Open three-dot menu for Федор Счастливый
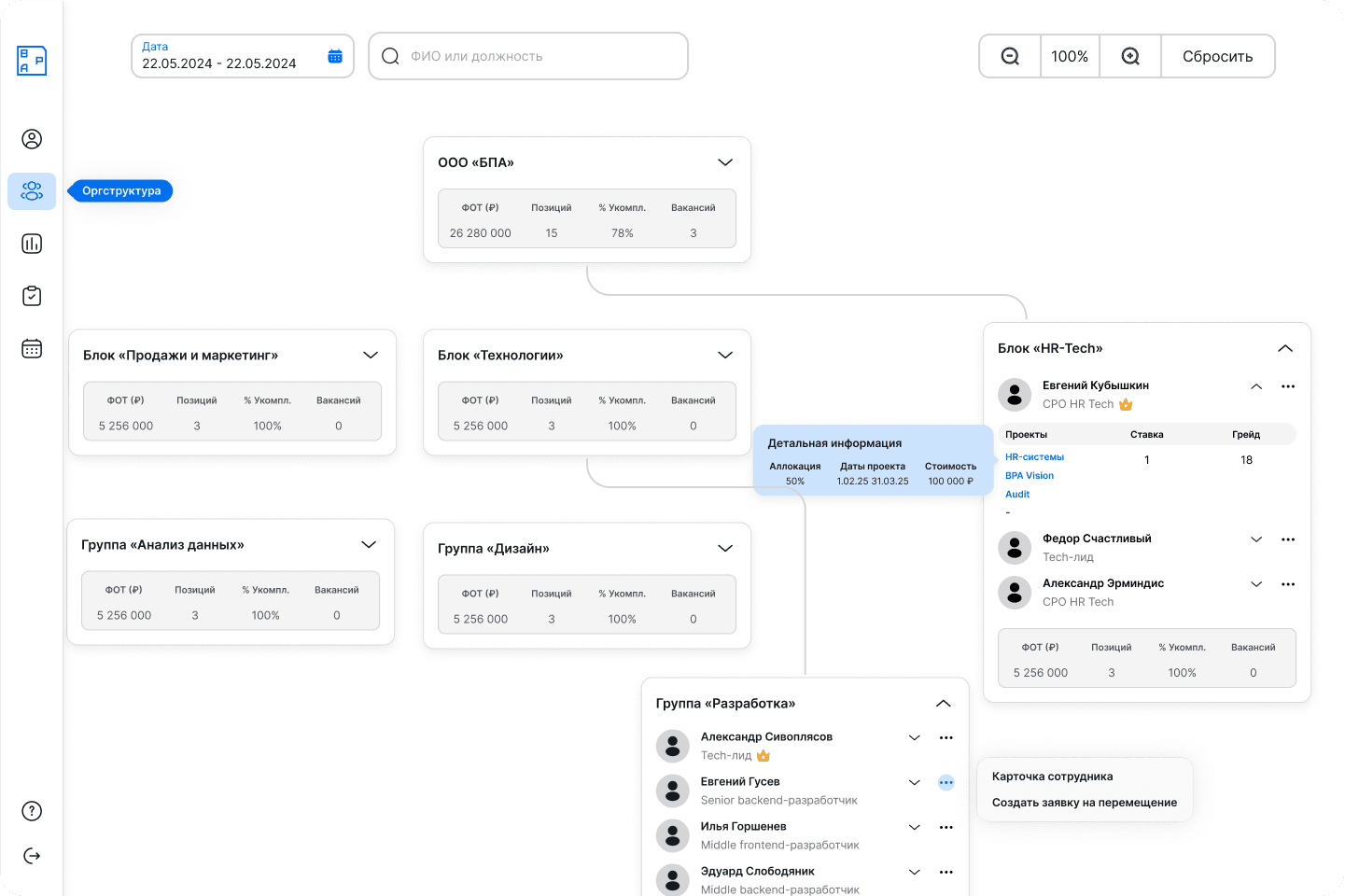Screen dimensions: 1345x896 1288,539
